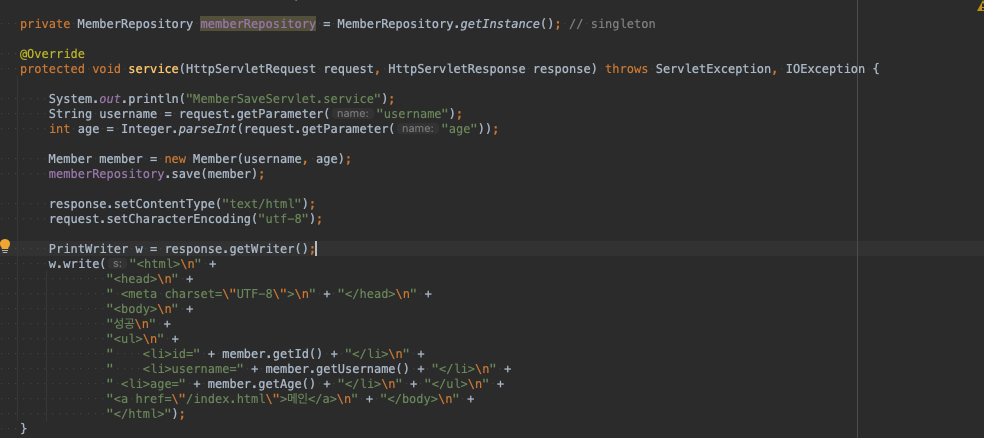Click the service method name
This screenshot has width=984, height=438.
[x=153, y=68]
